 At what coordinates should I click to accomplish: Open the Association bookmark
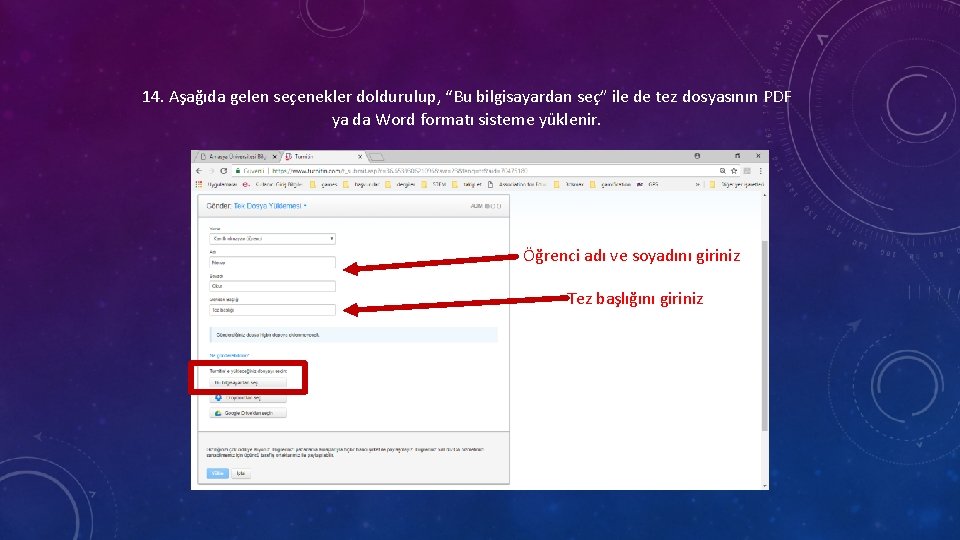pos(517,184)
